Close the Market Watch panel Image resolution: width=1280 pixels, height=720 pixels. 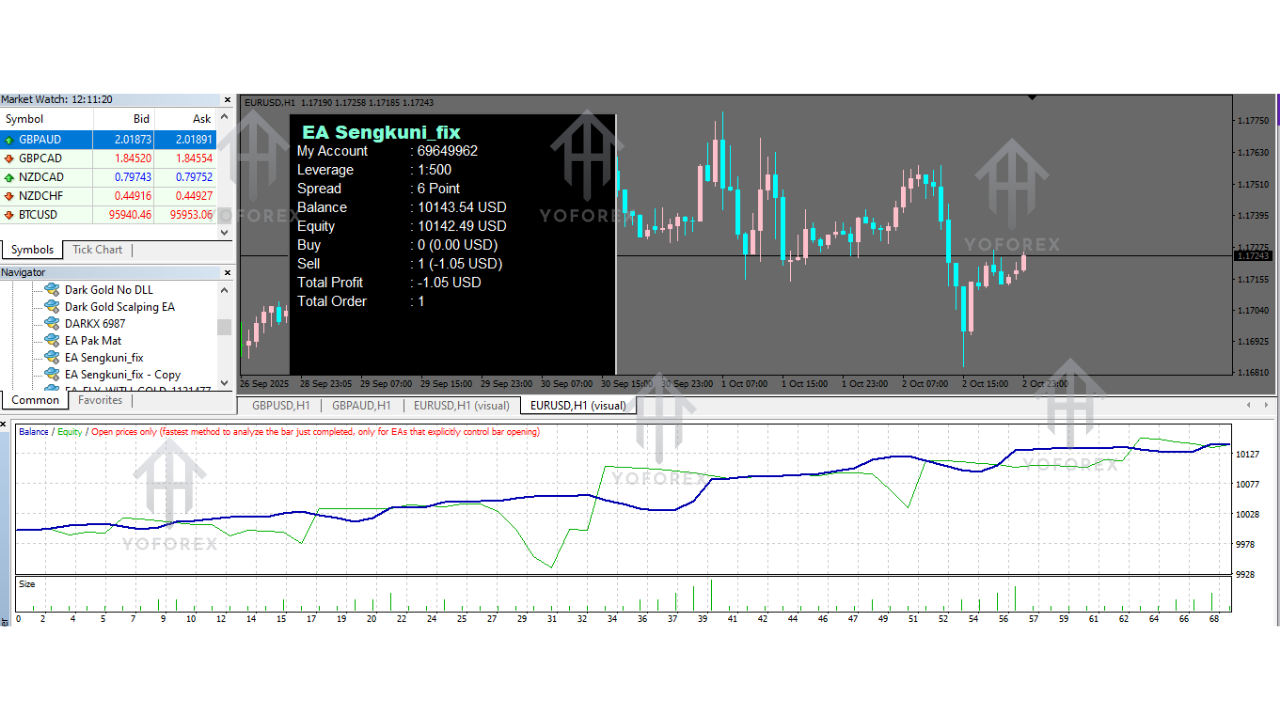tap(227, 100)
